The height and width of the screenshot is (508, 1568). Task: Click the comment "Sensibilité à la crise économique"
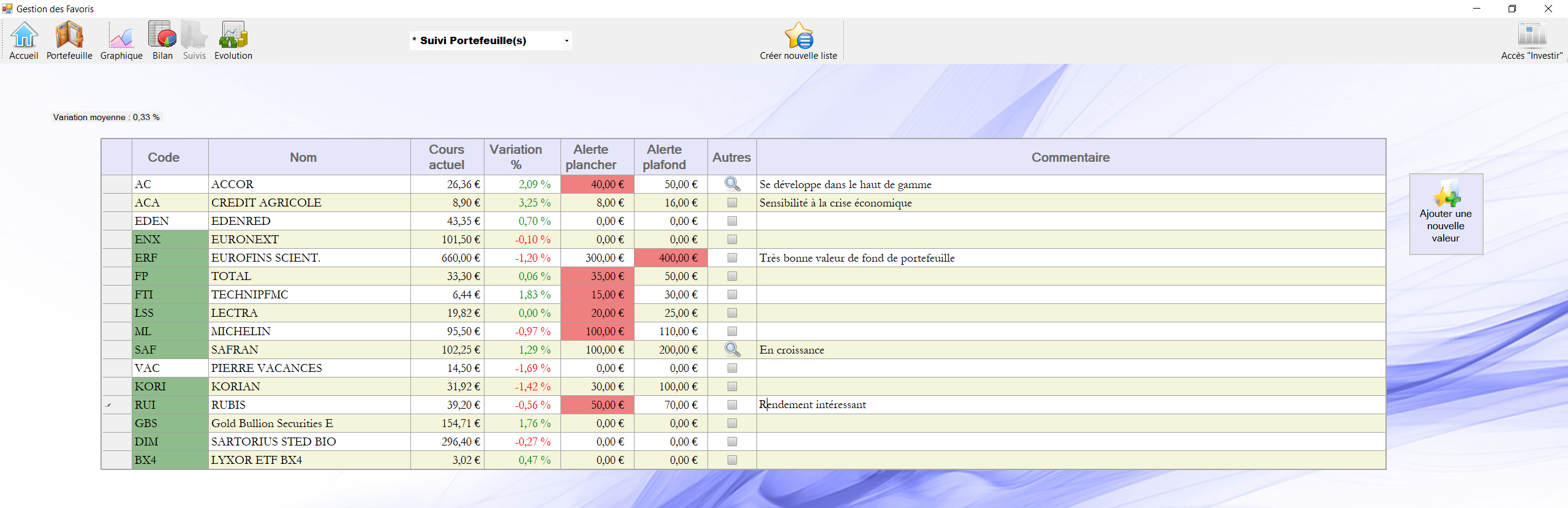pos(835,203)
